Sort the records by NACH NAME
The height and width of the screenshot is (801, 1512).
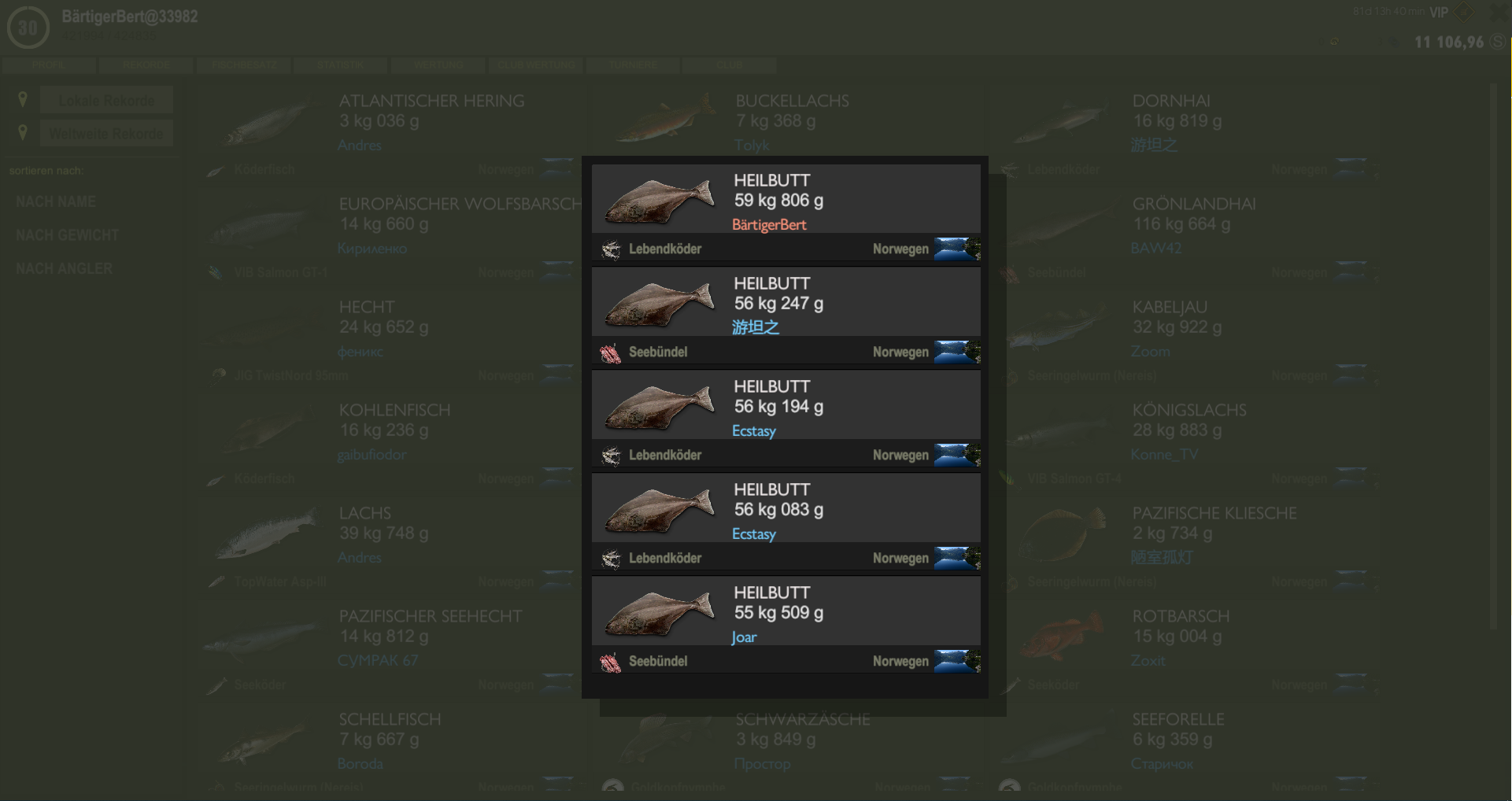point(56,202)
